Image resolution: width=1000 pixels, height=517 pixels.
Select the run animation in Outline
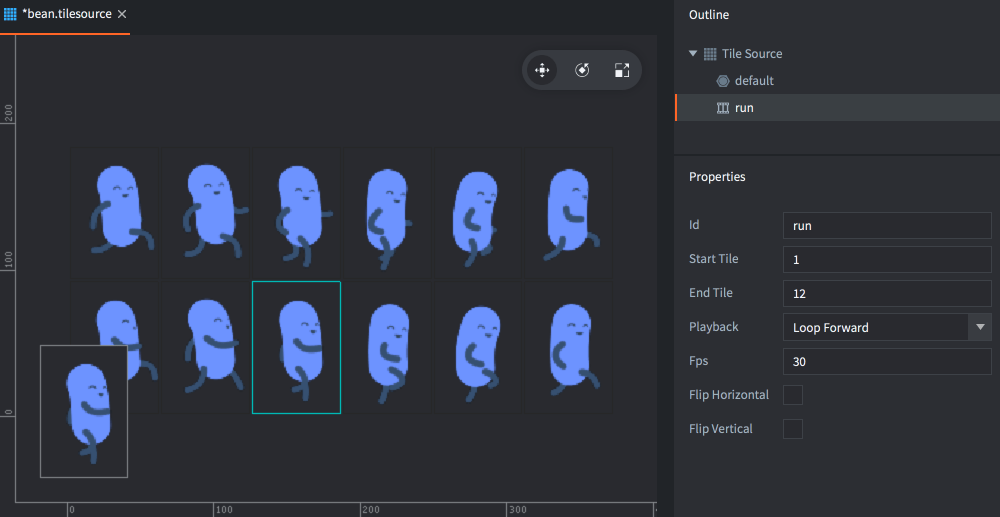(x=744, y=108)
